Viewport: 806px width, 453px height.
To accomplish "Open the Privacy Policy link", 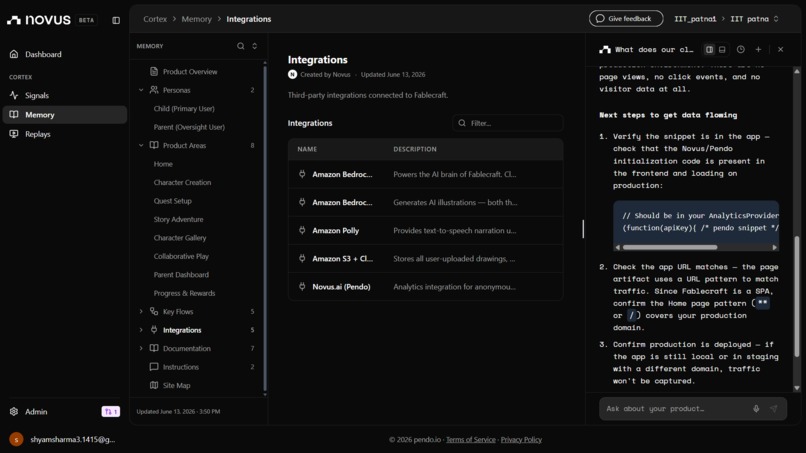I will pos(521,440).
